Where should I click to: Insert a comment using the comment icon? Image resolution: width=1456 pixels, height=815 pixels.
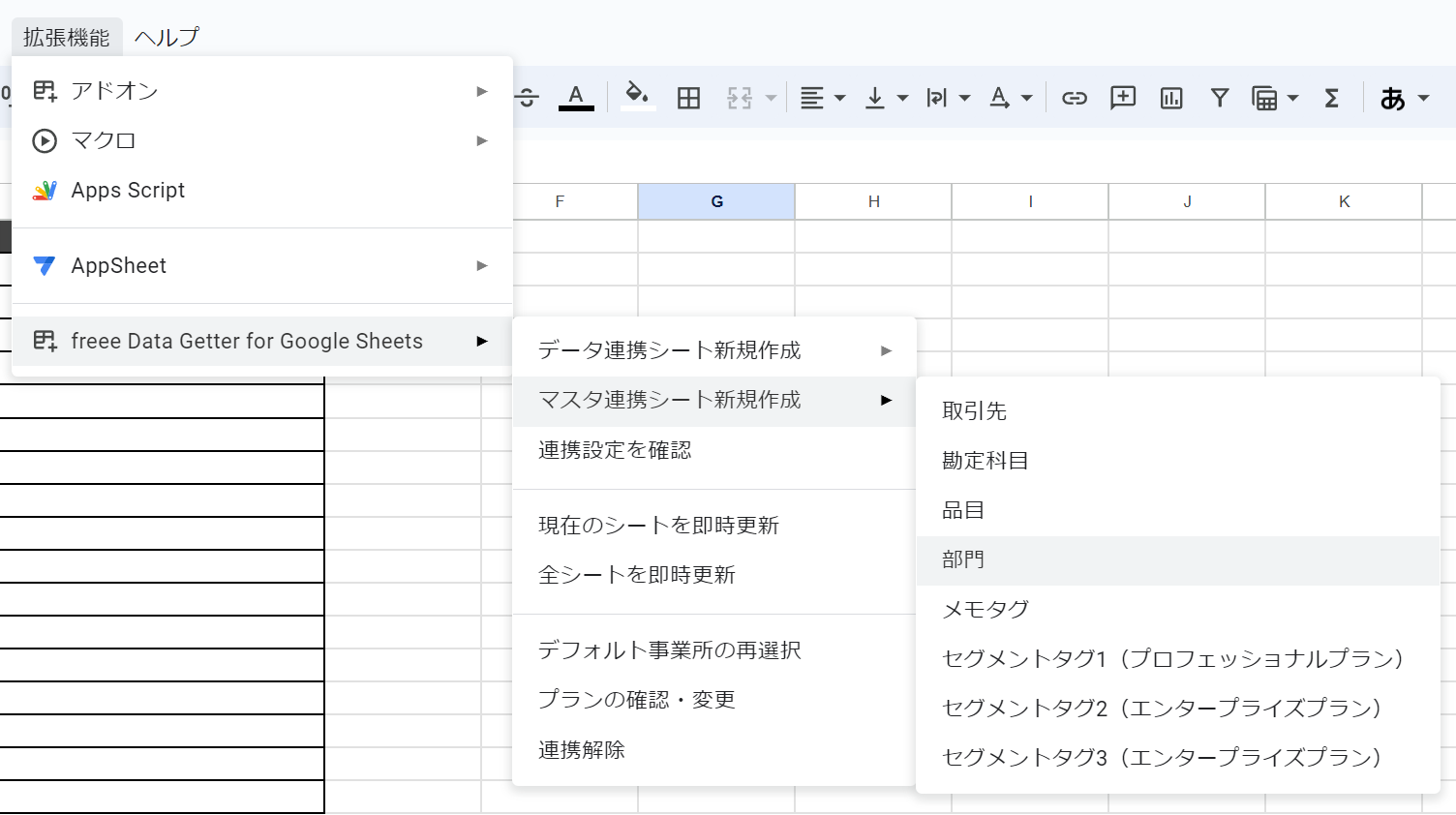pyautogui.click(x=1122, y=97)
